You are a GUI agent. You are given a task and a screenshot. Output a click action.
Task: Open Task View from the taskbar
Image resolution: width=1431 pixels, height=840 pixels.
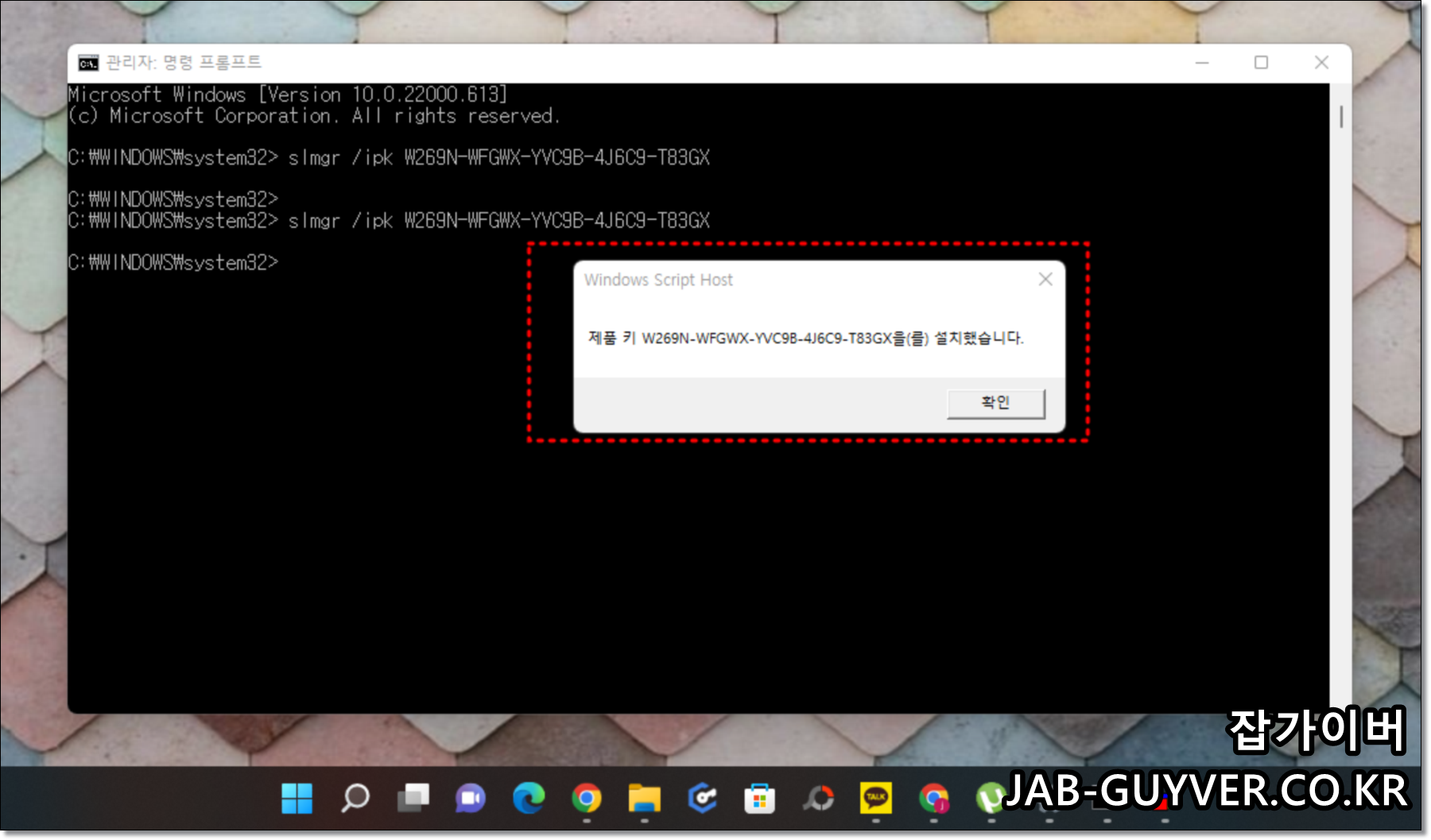[x=413, y=798]
